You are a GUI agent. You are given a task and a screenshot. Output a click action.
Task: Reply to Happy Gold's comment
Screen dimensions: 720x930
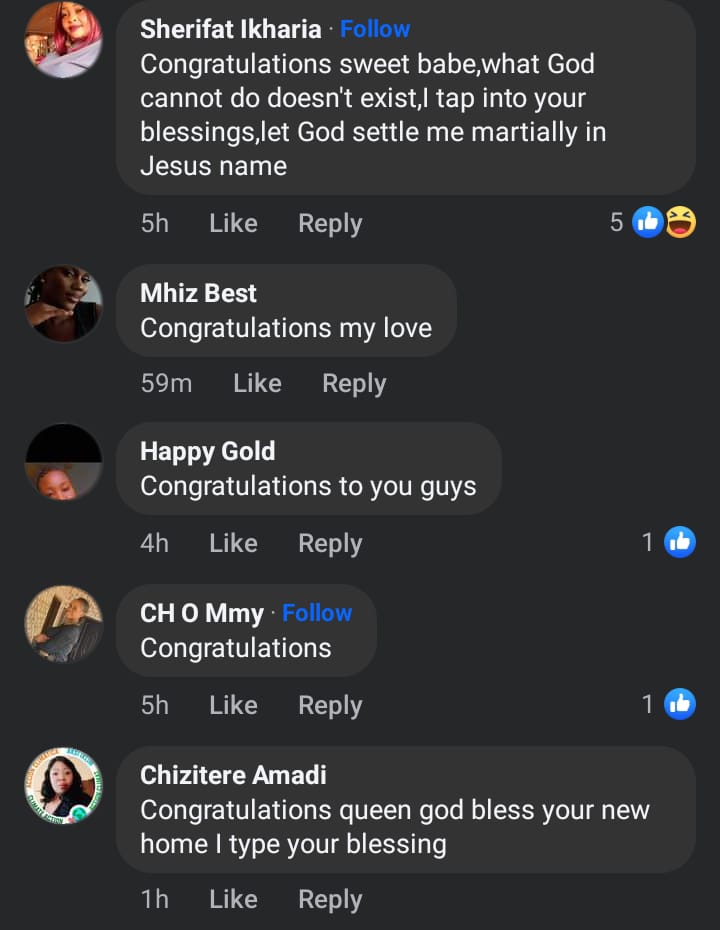(x=330, y=543)
